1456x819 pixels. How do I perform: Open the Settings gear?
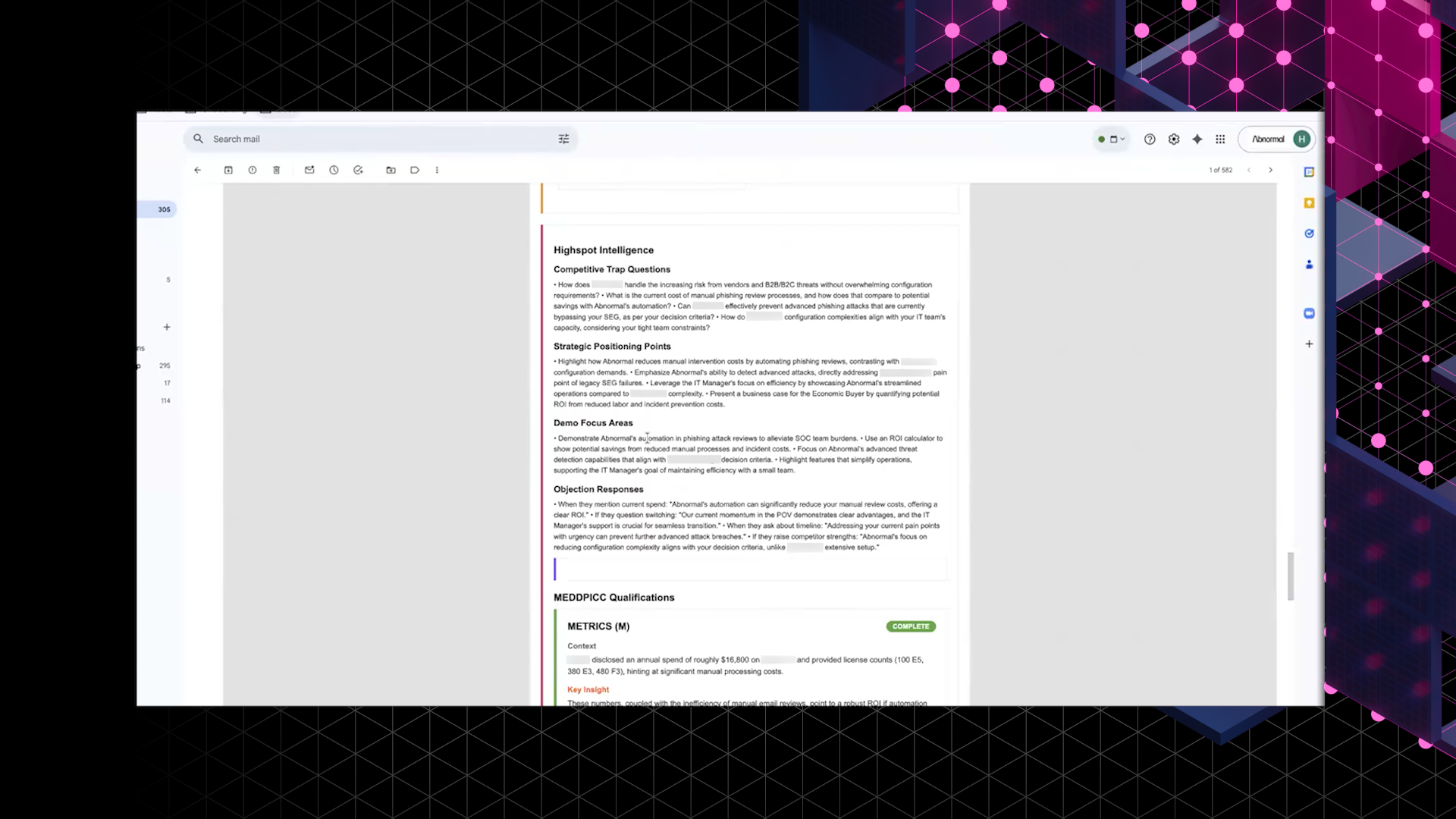click(x=1174, y=139)
